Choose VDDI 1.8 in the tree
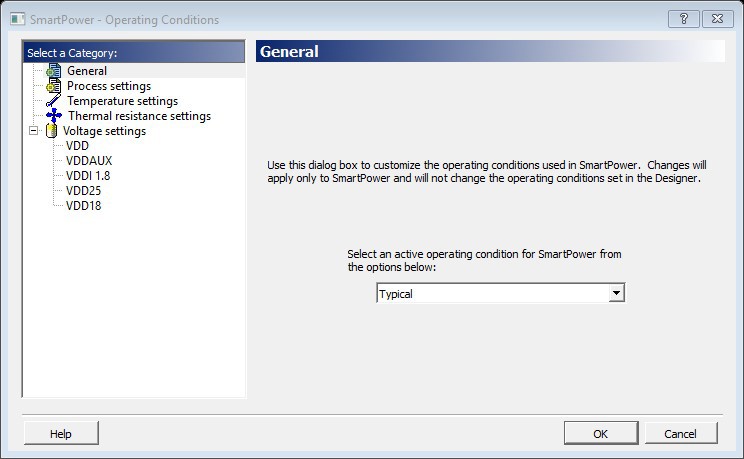Image resolution: width=744 pixels, height=459 pixels. pos(87,176)
